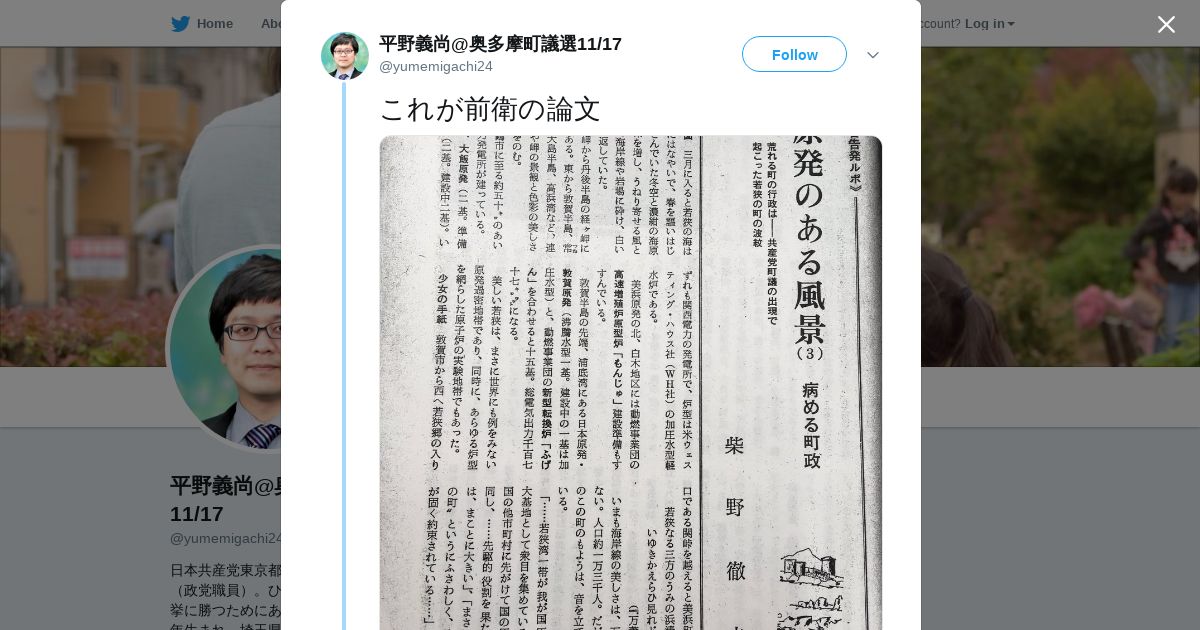This screenshot has height=630, width=1200.
Task: Click the profile name heading on the left
Action: [225, 500]
